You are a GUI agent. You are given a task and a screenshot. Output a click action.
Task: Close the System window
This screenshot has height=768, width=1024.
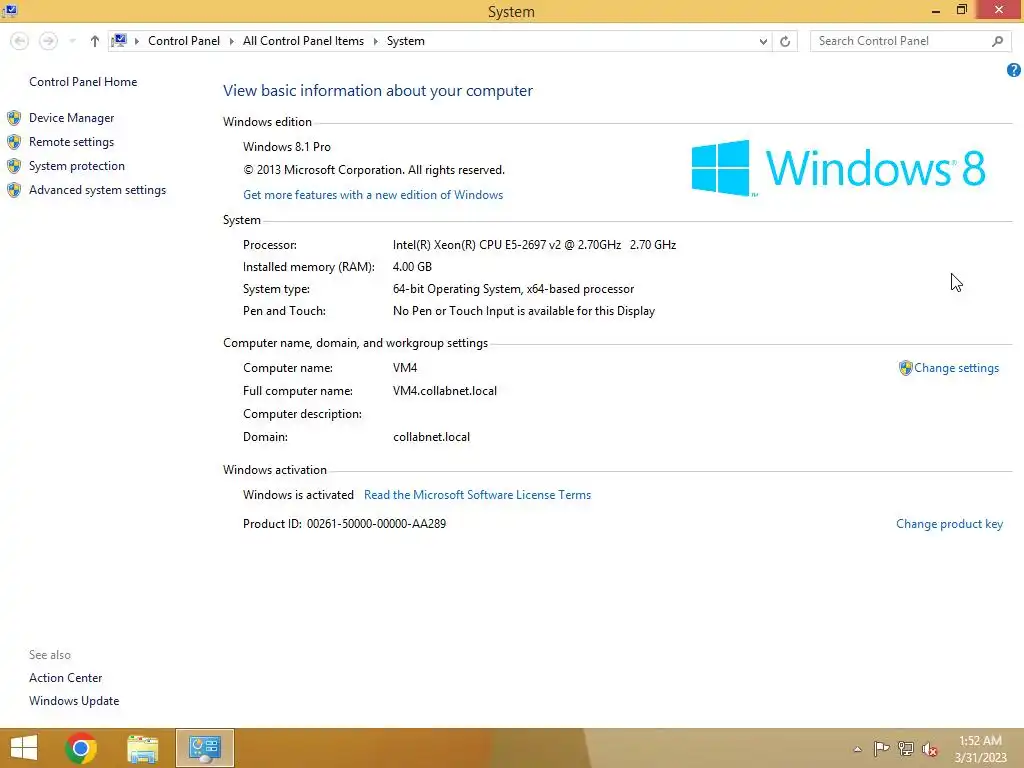[999, 10]
